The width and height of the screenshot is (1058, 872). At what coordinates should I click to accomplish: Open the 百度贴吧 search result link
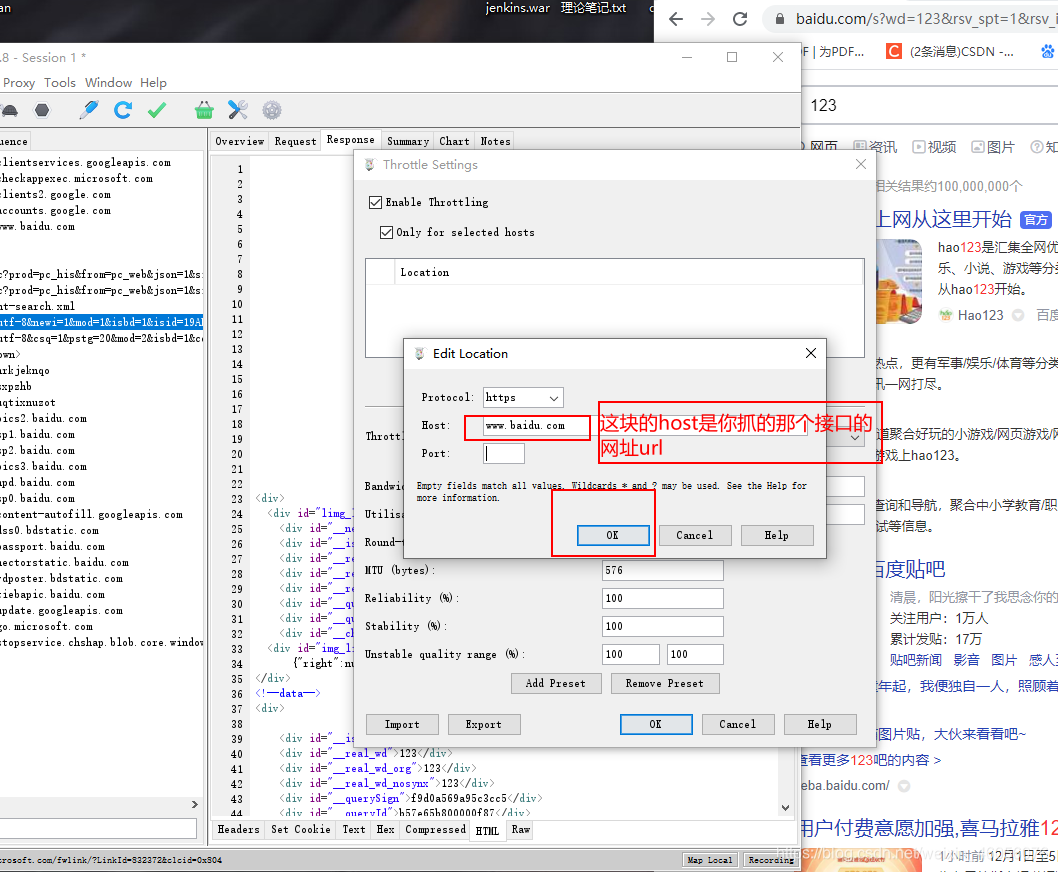pos(910,569)
